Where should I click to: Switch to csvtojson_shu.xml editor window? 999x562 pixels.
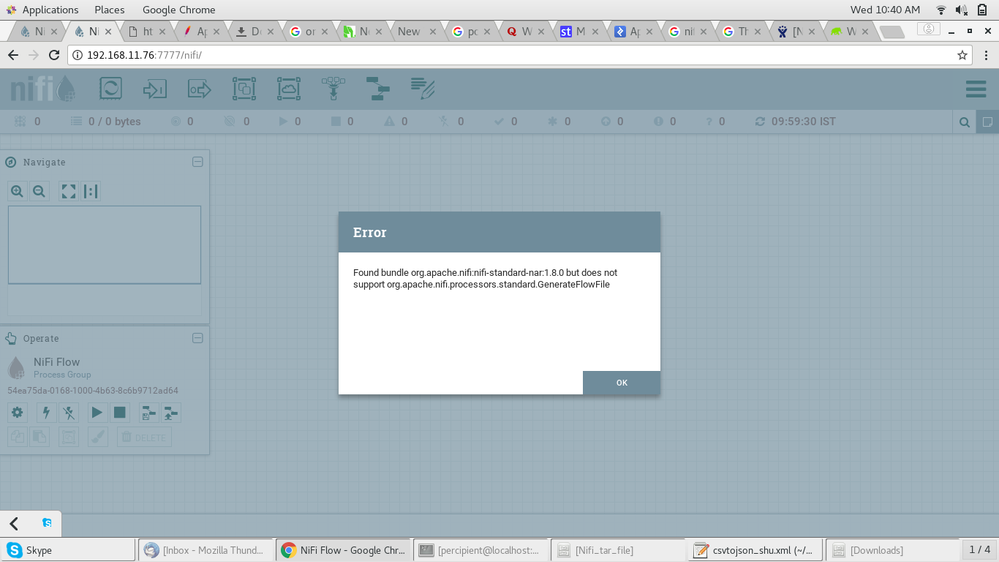click(x=756, y=550)
